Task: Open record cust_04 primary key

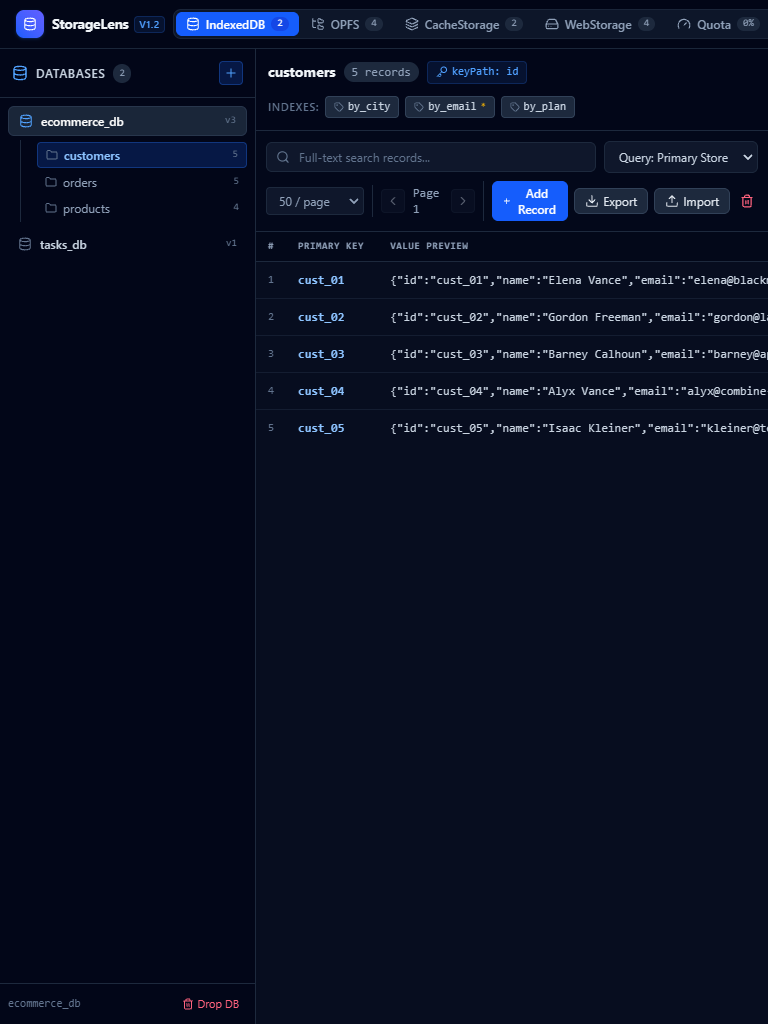Action: click(321, 391)
